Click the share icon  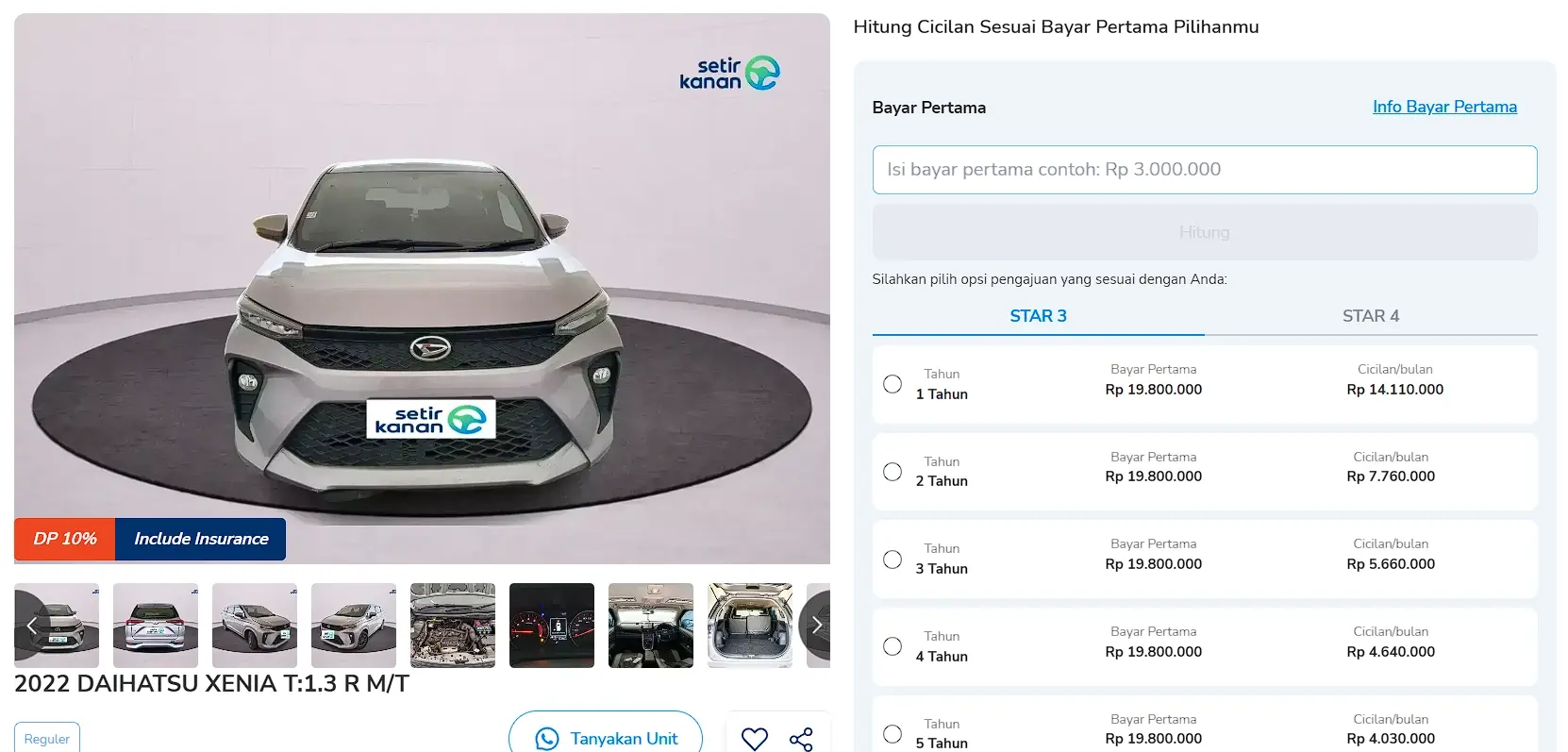pos(801,739)
